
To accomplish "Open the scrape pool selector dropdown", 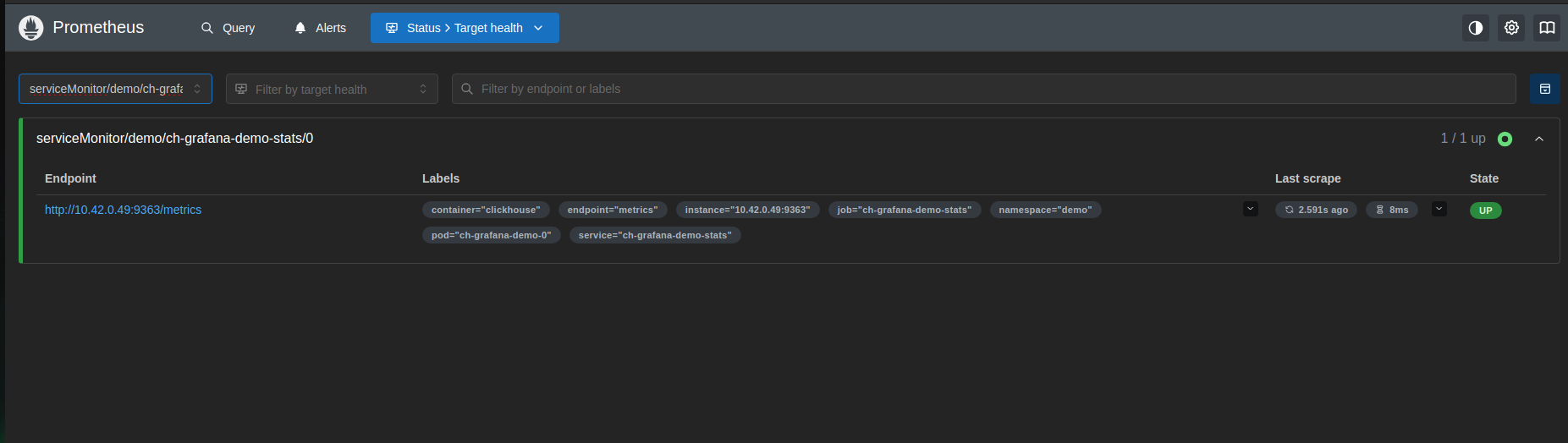I will (115, 89).
